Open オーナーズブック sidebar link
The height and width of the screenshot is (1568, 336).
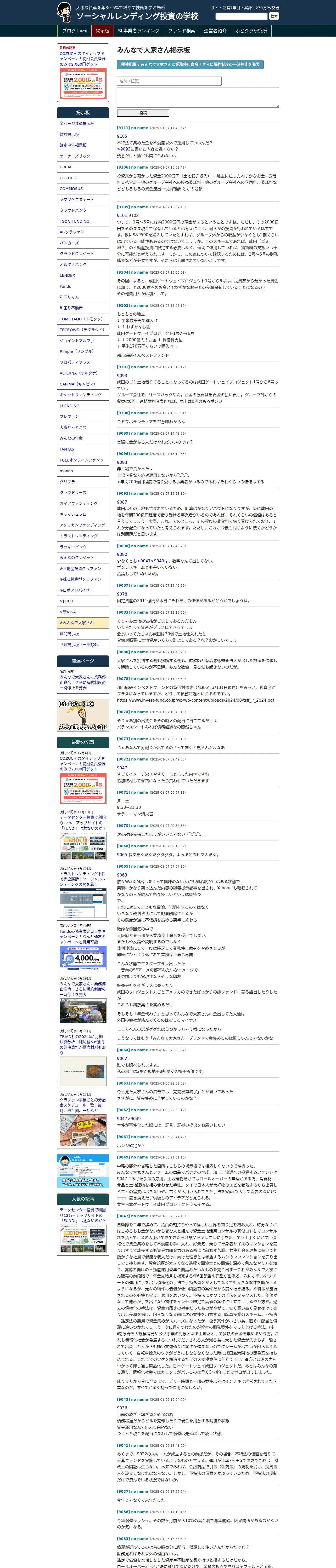[x=83, y=157]
